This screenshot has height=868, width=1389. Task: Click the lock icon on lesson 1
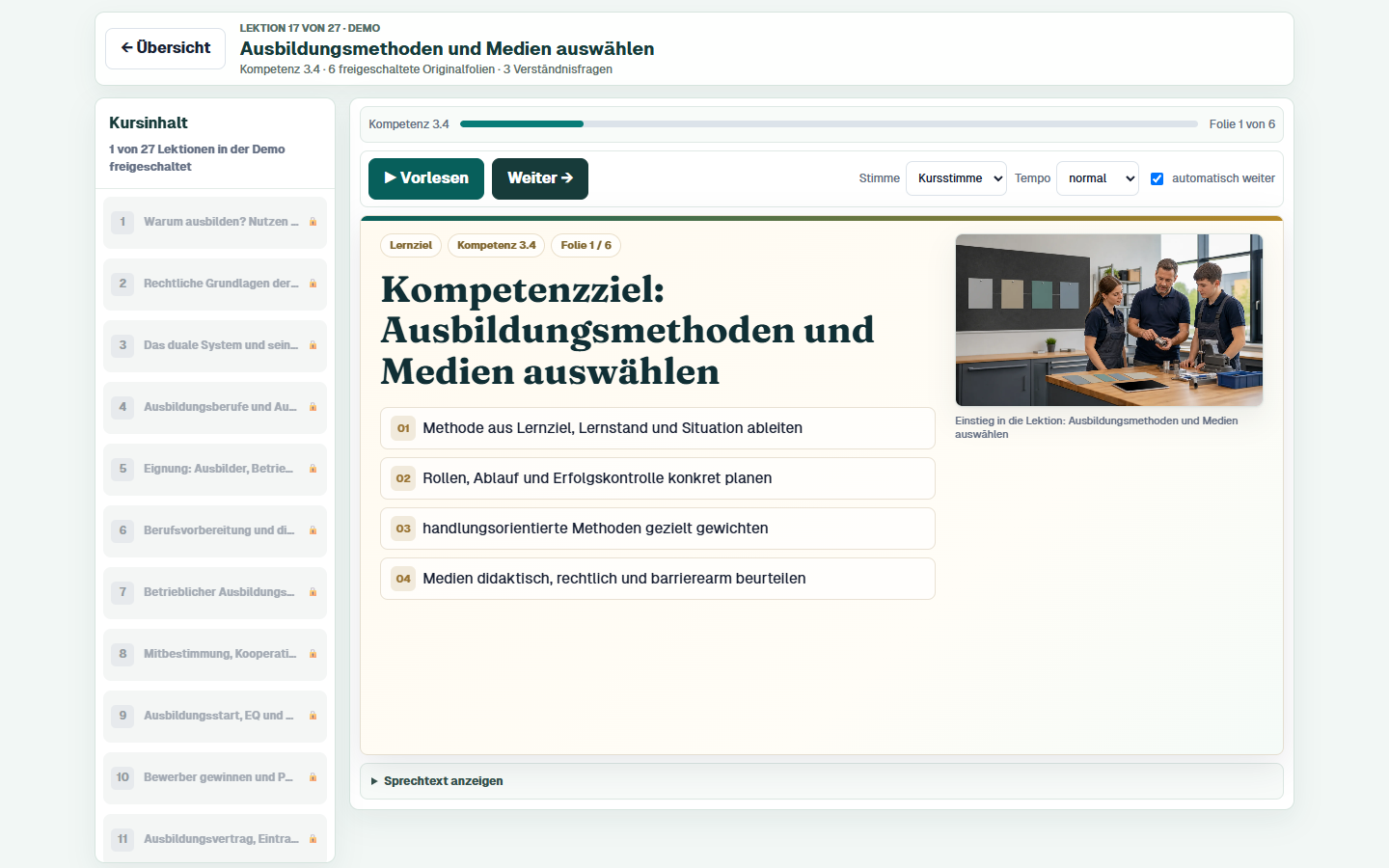tap(313, 222)
